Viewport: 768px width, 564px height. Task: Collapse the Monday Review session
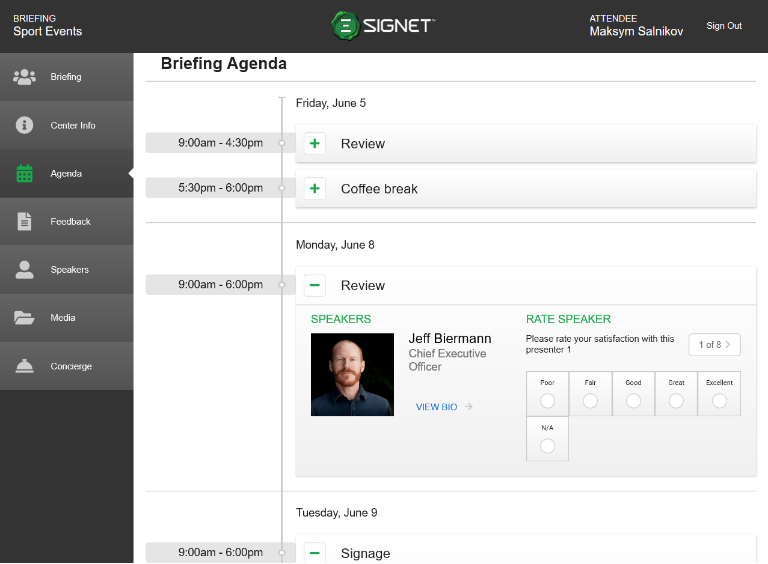click(x=315, y=286)
